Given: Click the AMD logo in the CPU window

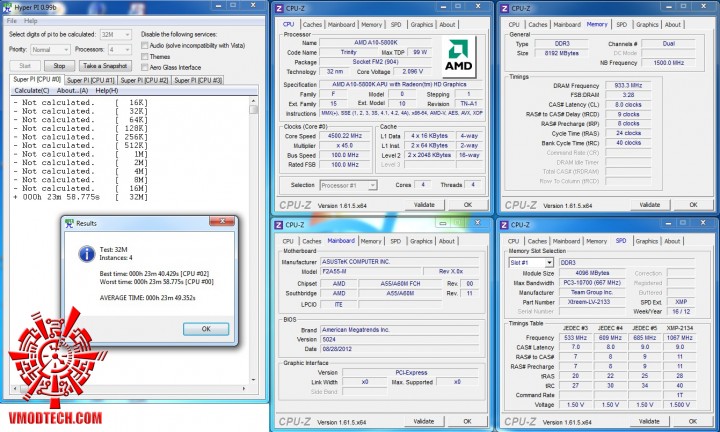Looking at the screenshot, I should pos(459,57).
